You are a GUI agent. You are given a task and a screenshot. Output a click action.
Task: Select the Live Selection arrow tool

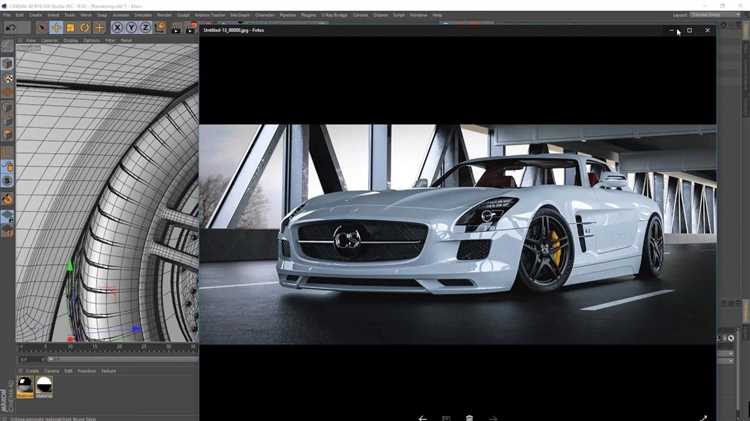(42, 28)
